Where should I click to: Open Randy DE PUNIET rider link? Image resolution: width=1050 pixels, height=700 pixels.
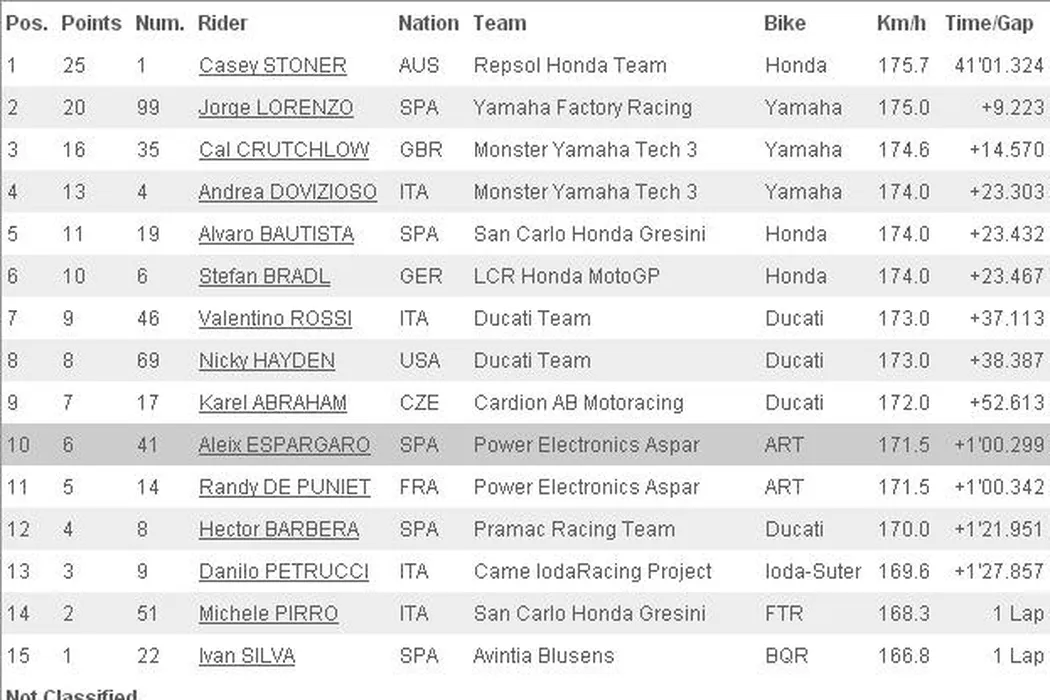coord(284,487)
